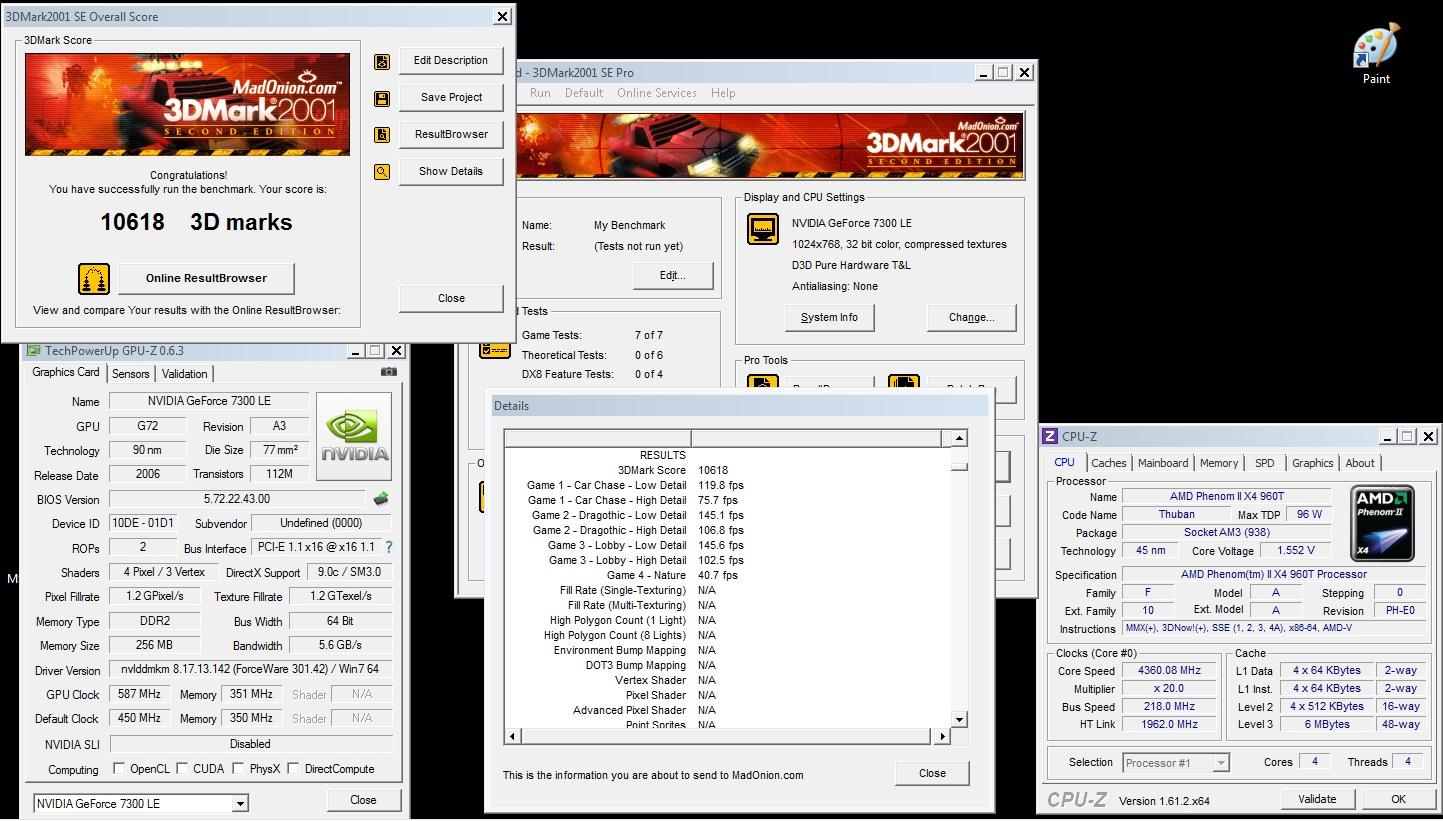Viewport: 1443px width, 821px height.
Task: Click the GPU Clock 587 MHz value
Action: [140, 694]
